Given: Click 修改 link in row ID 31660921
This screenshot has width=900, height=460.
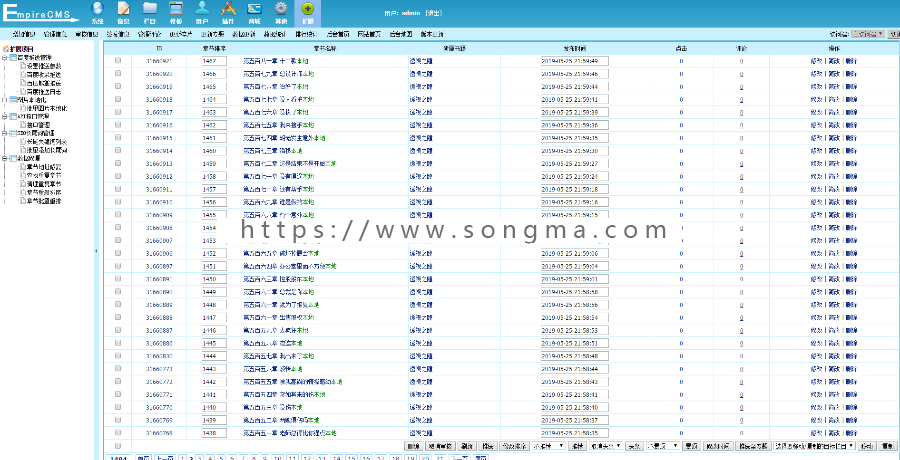Looking at the screenshot, I should click(x=816, y=60).
